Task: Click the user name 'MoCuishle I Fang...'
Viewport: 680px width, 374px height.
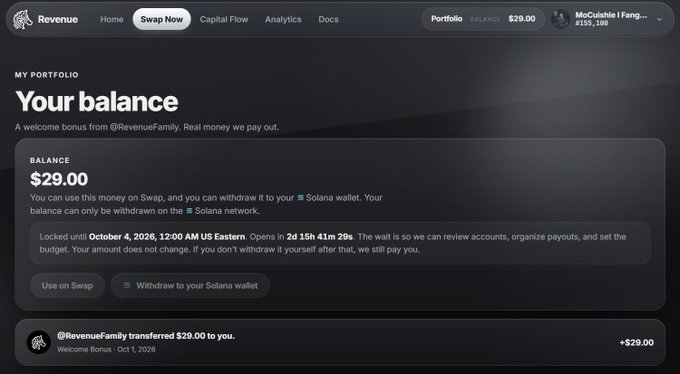Action: point(611,15)
